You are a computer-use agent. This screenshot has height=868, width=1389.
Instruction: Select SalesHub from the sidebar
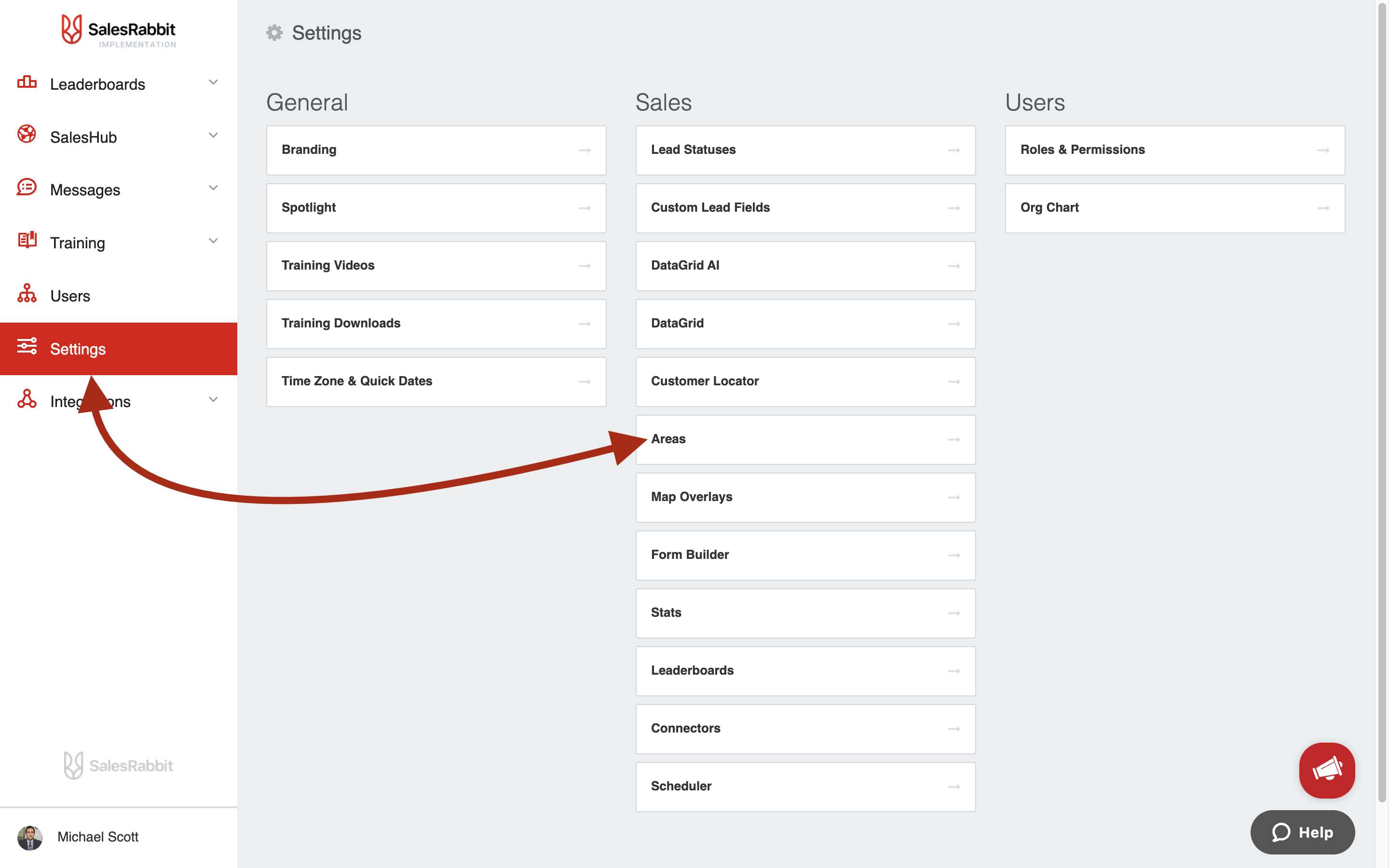118,137
